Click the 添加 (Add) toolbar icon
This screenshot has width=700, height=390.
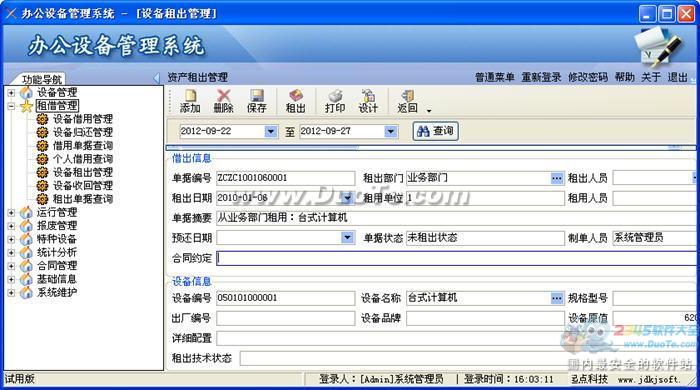pyautogui.click(x=190, y=101)
